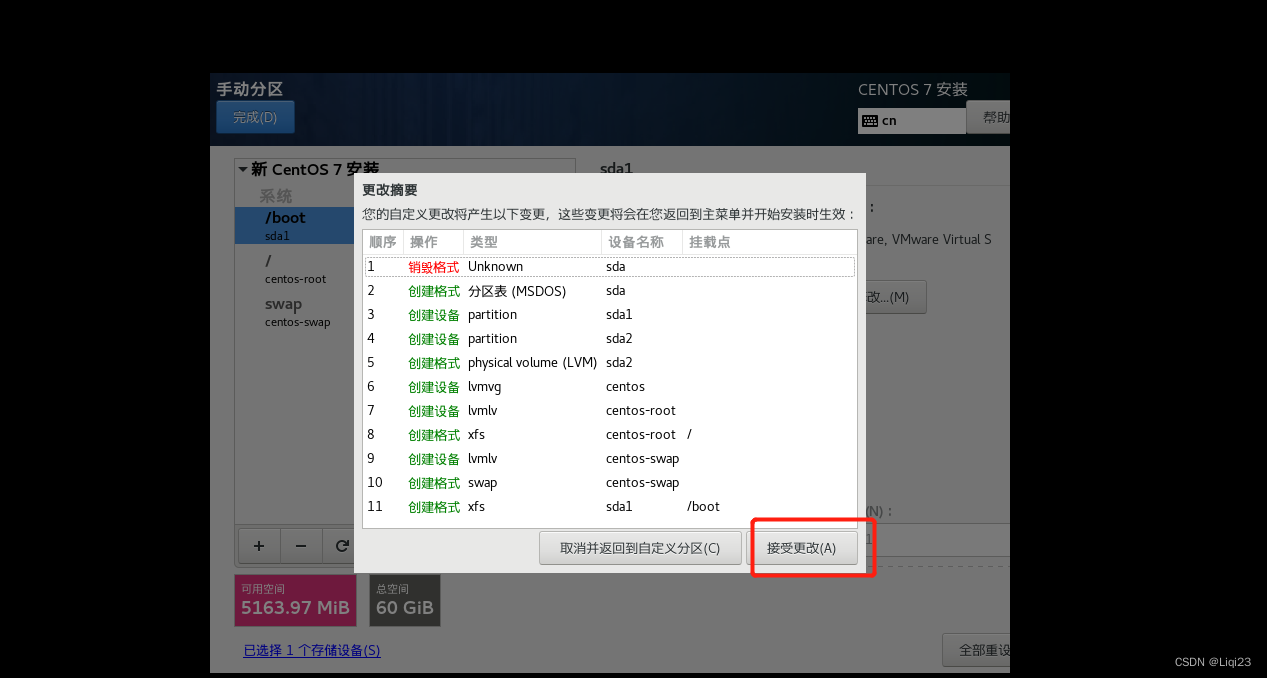Screen dimensions: 1267x678
Task: Select row 4 partition sda2
Action: pos(610,339)
